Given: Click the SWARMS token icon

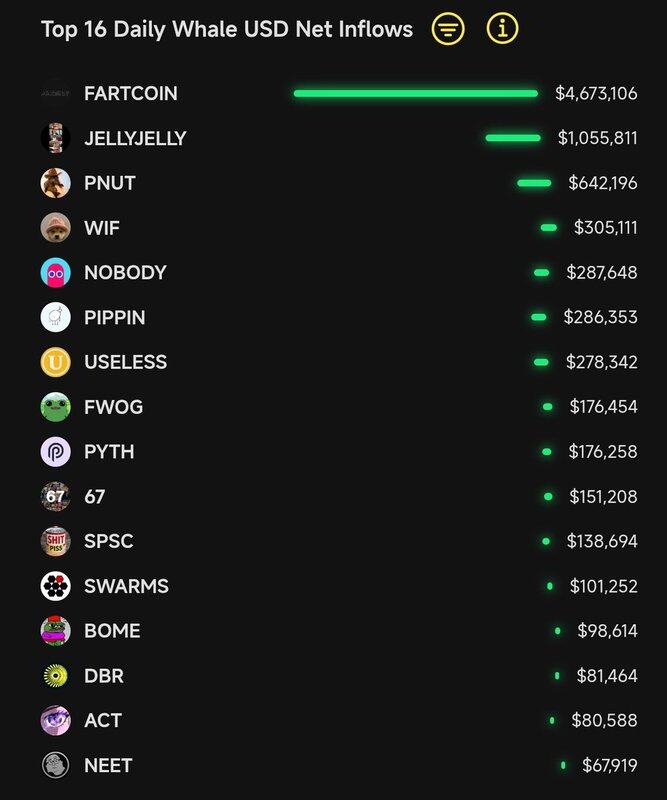Looking at the screenshot, I should point(55,586).
